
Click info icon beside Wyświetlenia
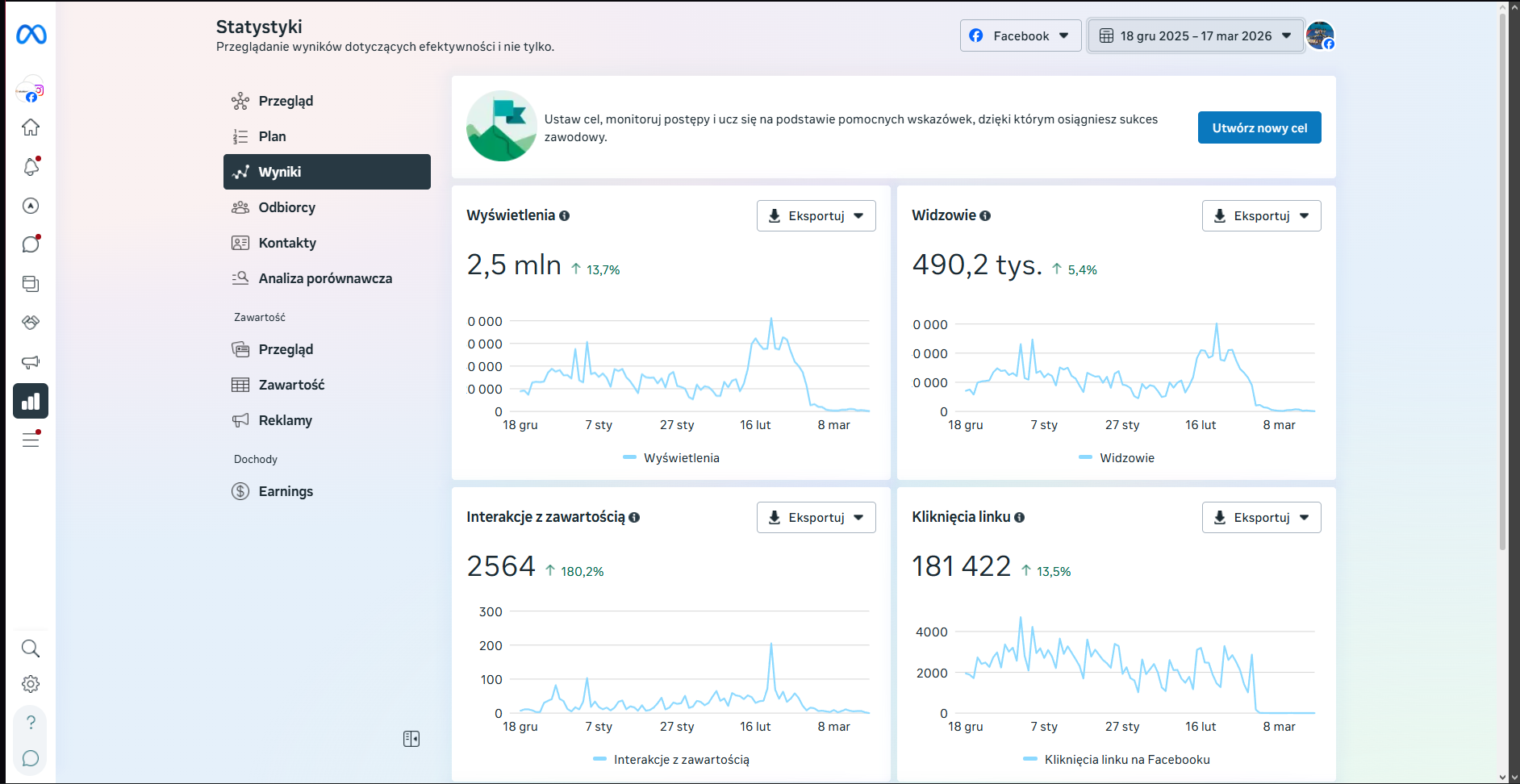[565, 215]
